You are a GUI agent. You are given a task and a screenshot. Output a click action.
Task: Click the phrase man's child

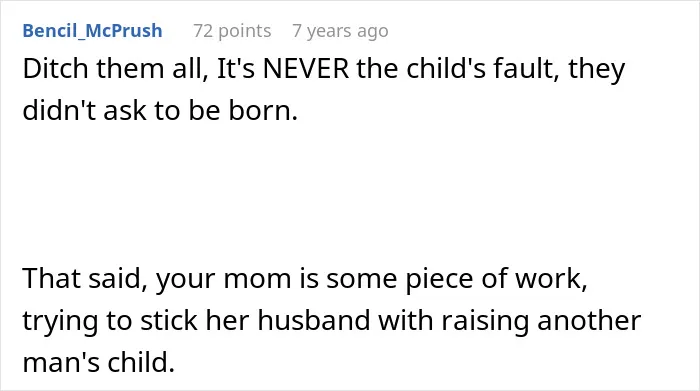point(98,362)
